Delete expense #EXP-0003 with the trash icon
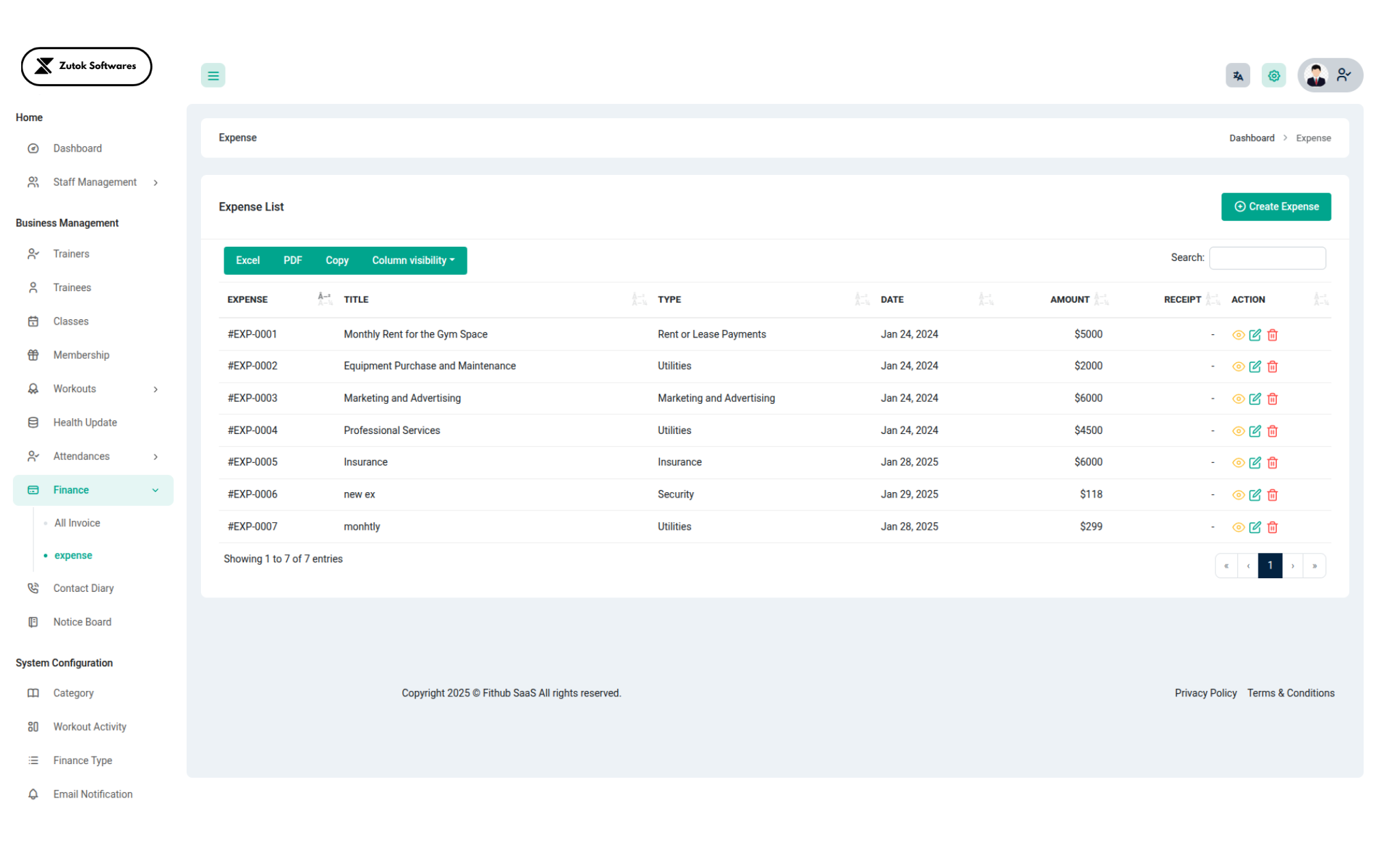Screen dimensions: 1378x868 [1272, 399]
